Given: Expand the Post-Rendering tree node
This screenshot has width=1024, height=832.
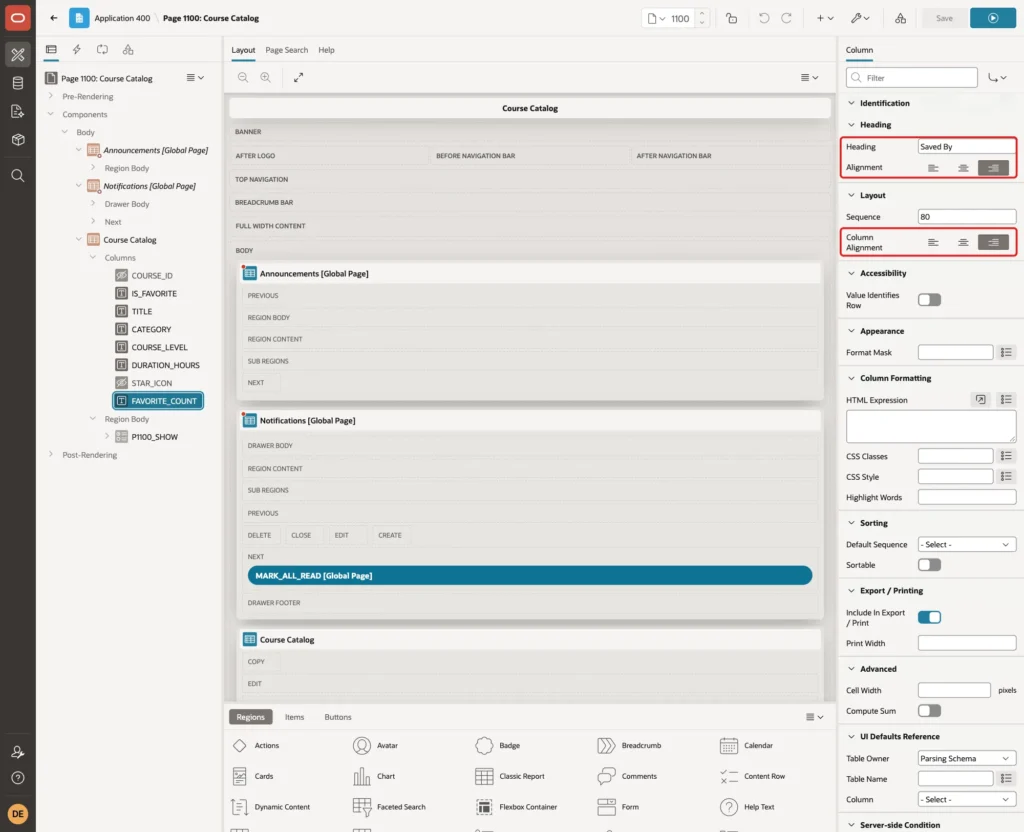Looking at the screenshot, I should (51, 455).
